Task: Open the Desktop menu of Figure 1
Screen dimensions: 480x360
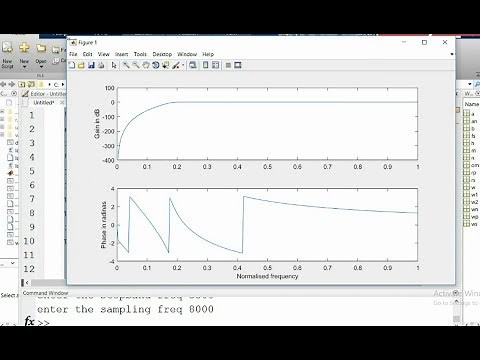Action: coord(162,54)
